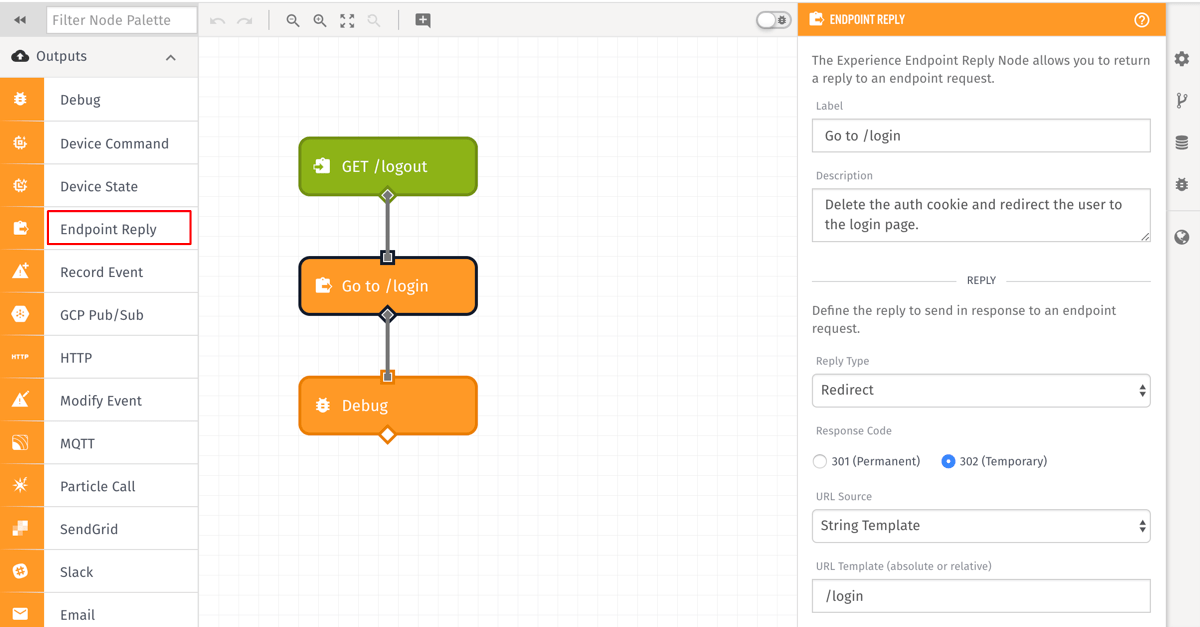Open the Reply Type dropdown showing Redirect
The height and width of the screenshot is (627, 1200).
(x=981, y=390)
